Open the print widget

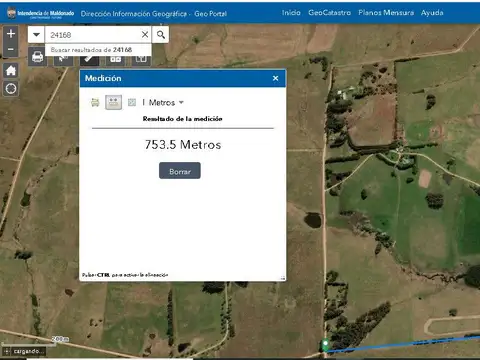coord(37,57)
